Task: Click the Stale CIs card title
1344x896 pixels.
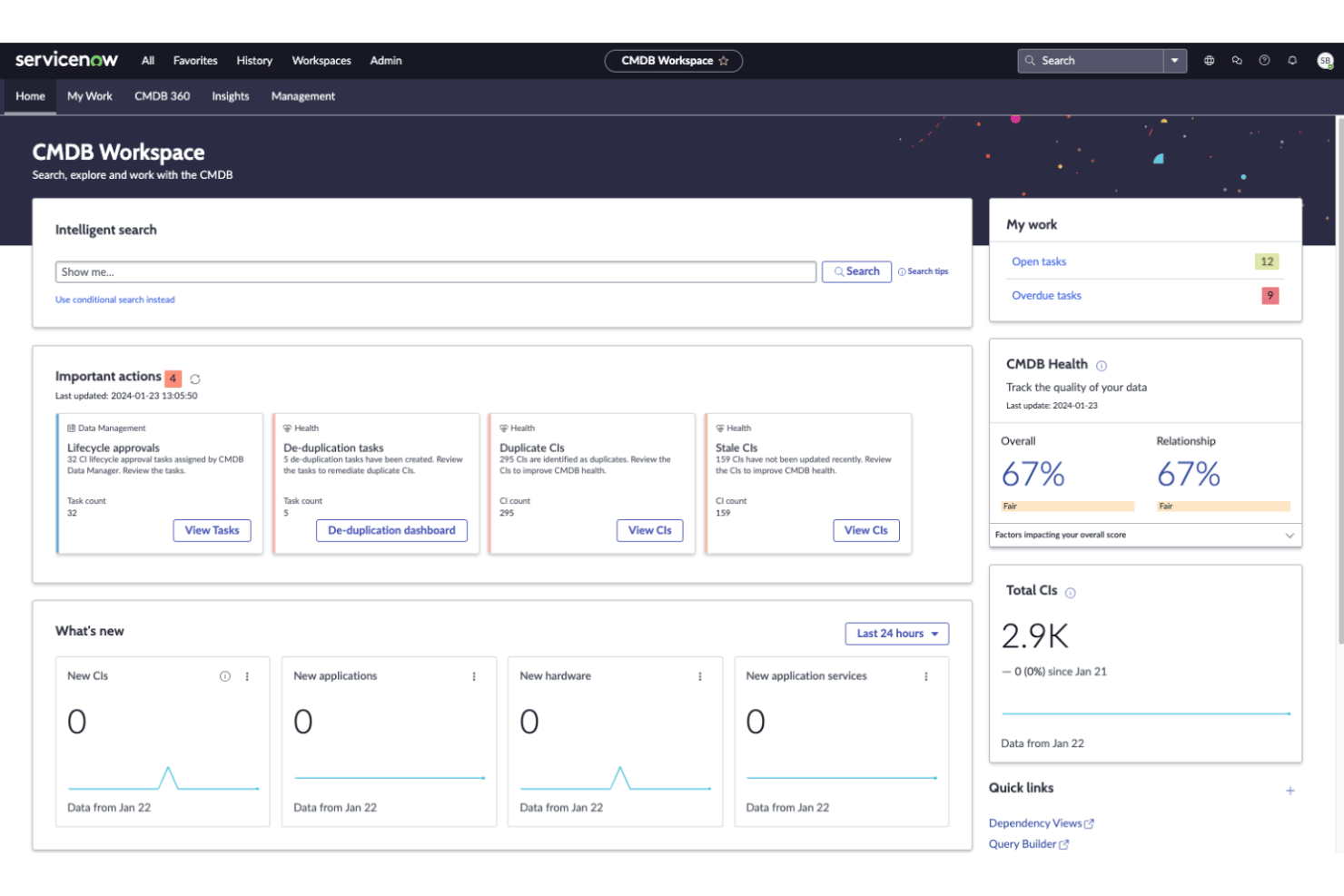Action: [736, 448]
